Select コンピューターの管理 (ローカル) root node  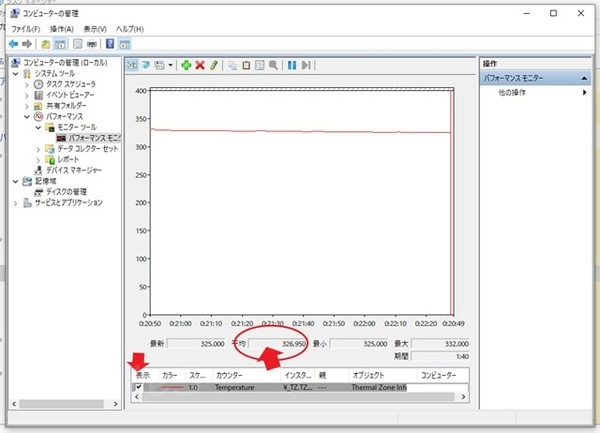(65, 63)
